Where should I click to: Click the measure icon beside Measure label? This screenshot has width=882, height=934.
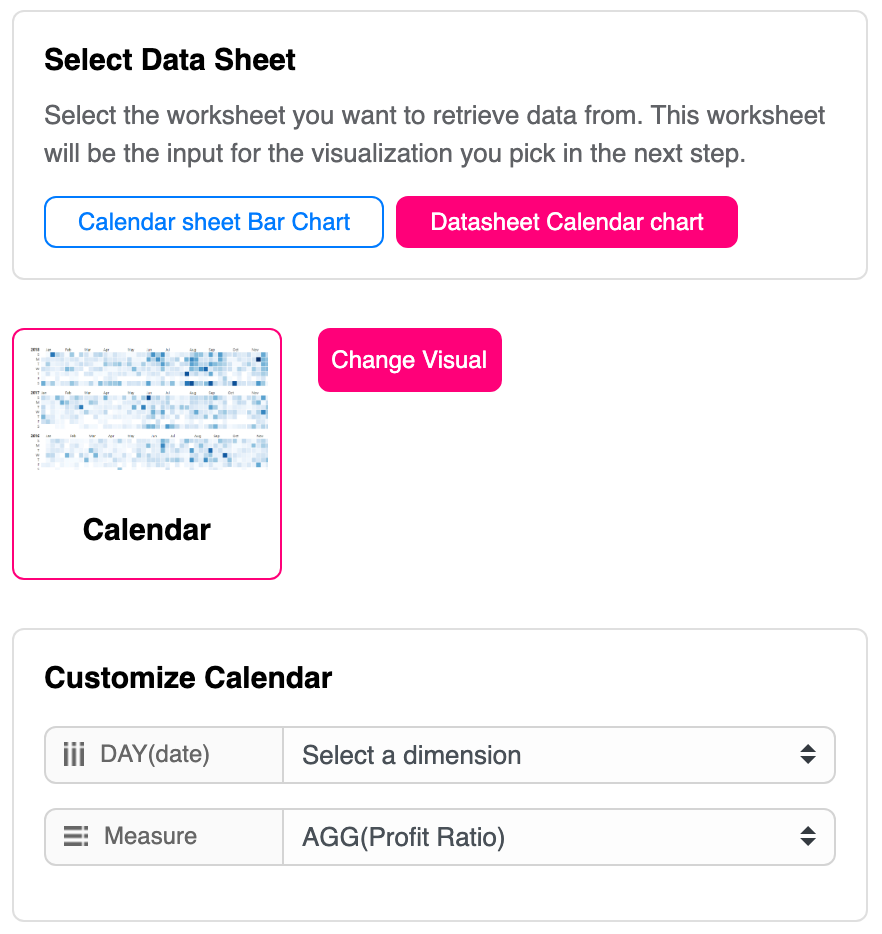76,836
